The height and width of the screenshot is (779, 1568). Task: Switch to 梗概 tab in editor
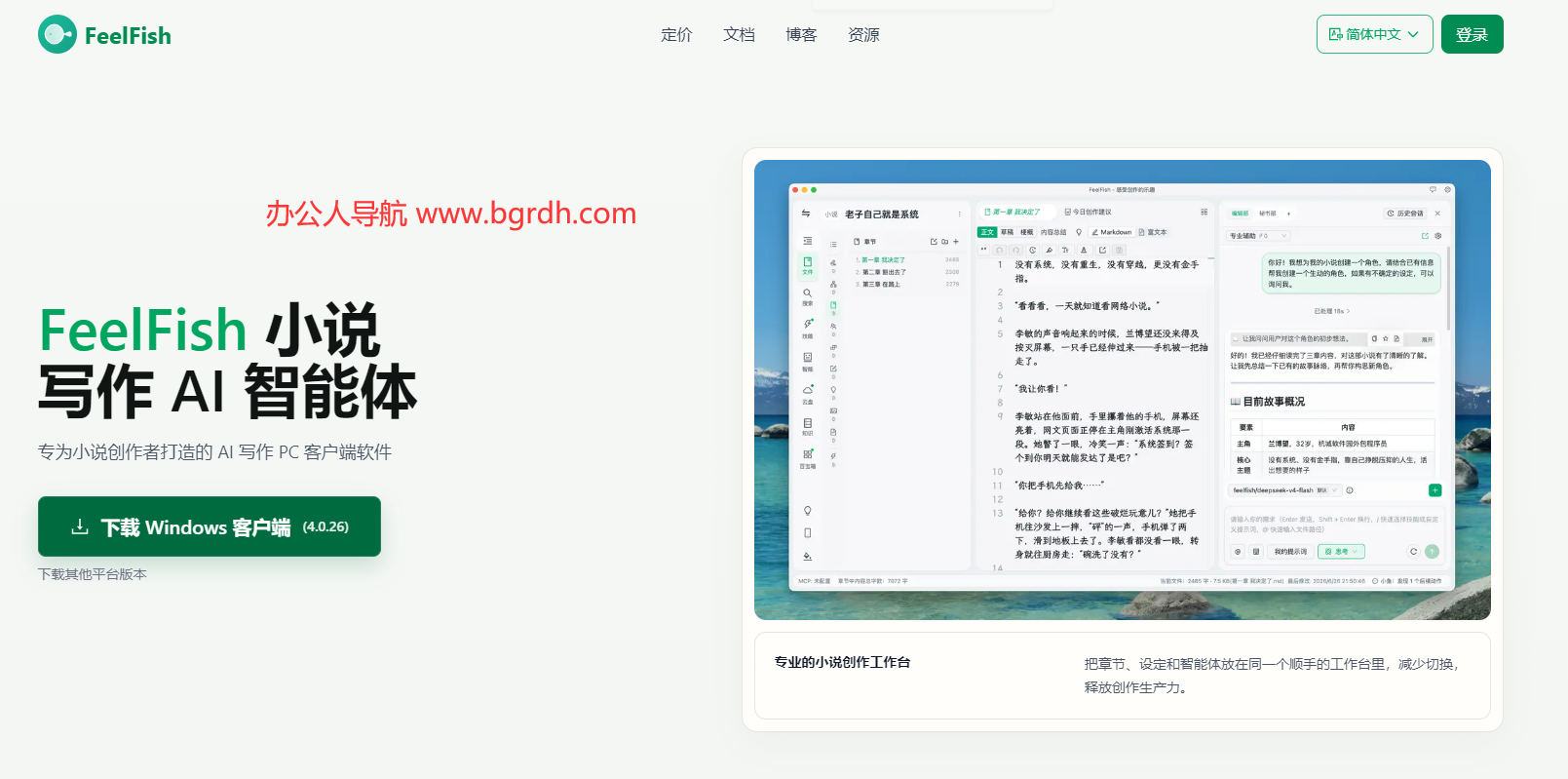click(1026, 232)
